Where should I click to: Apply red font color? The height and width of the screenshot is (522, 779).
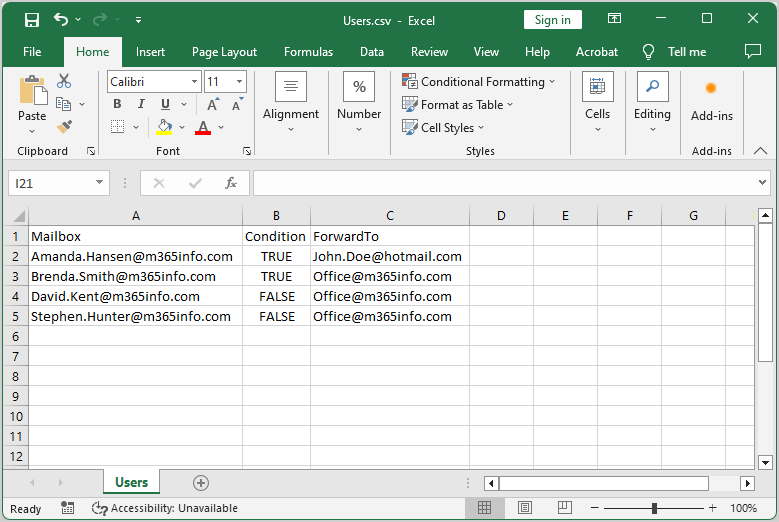click(203, 127)
